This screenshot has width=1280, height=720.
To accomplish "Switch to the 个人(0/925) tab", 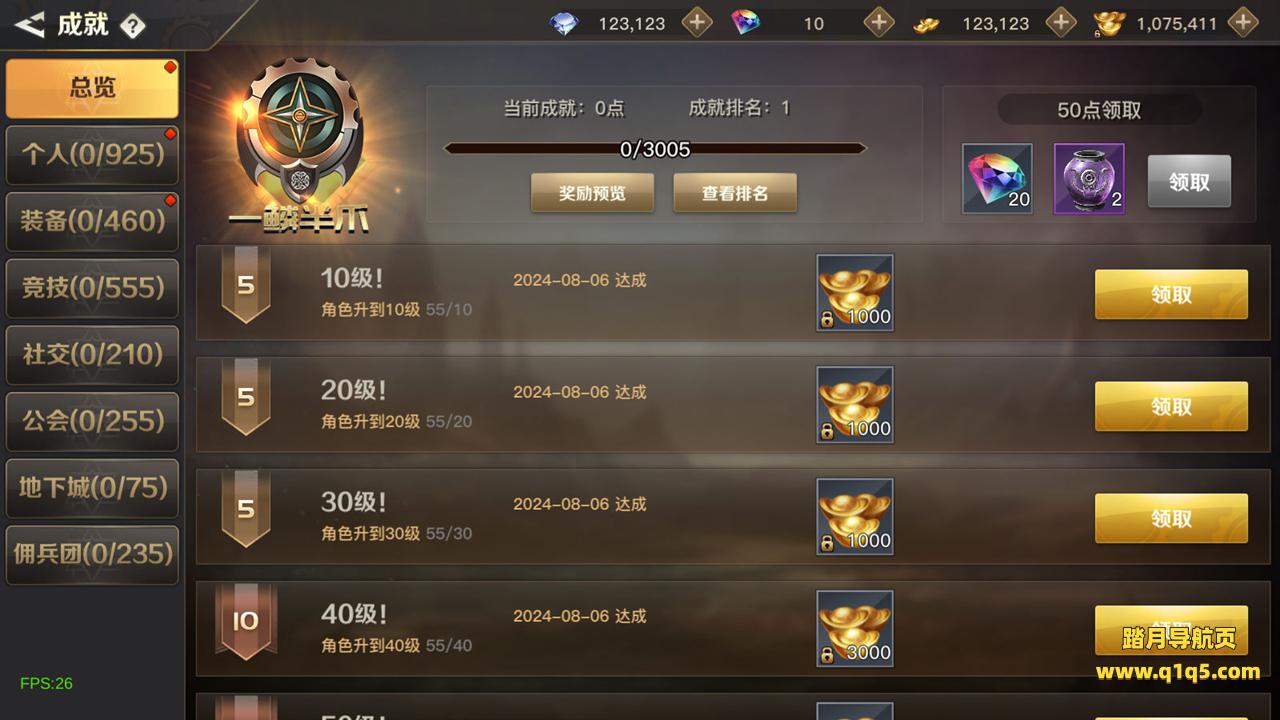I will (x=92, y=154).
